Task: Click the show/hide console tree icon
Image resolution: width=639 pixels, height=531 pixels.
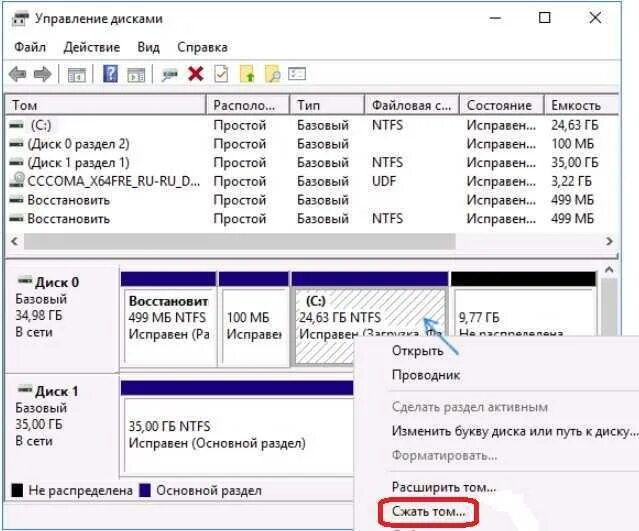Action: [77, 75]
